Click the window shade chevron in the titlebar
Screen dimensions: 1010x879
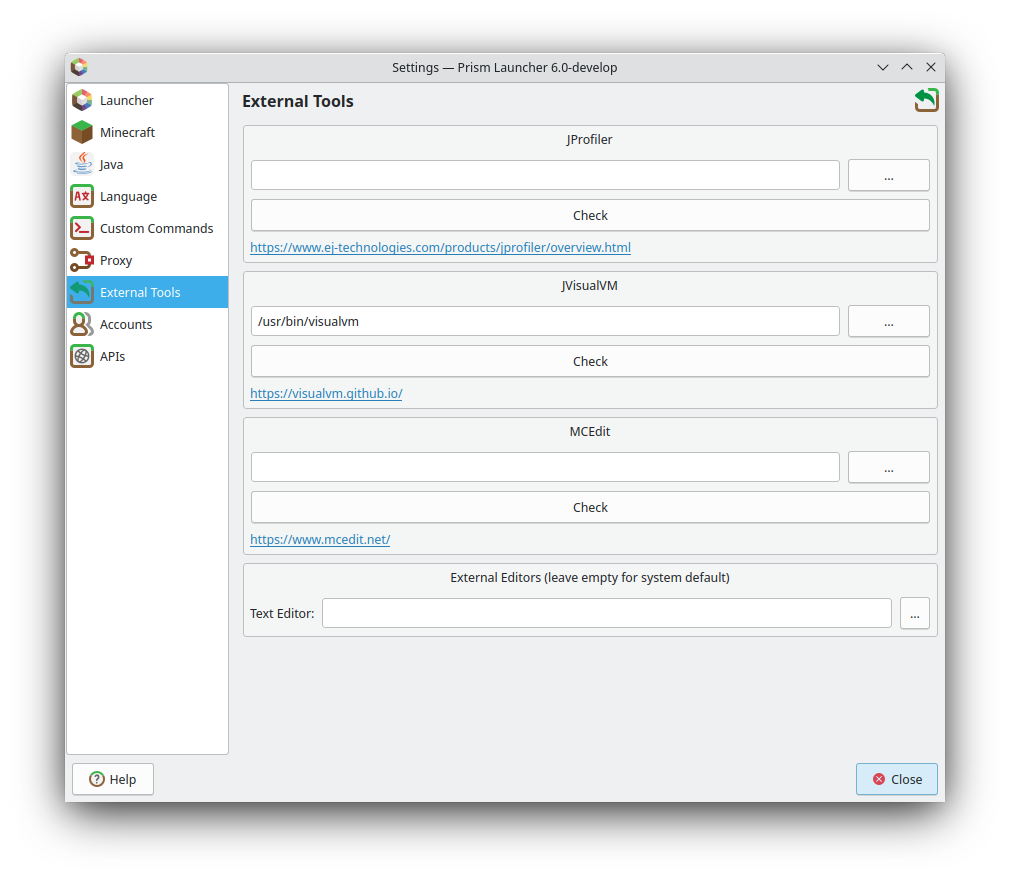(x=883, y=67)
